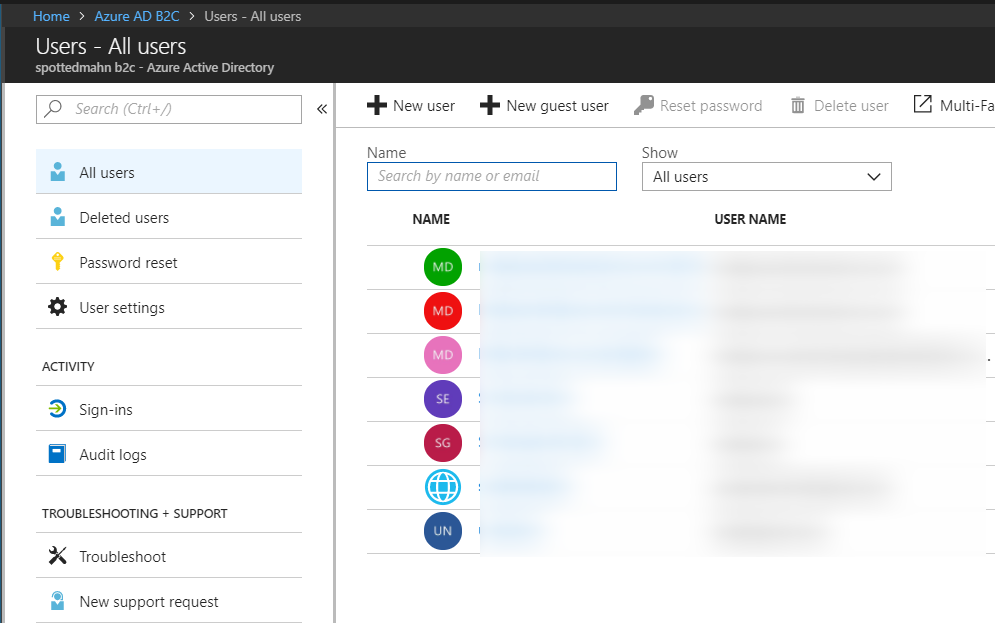
Task: Click the New support request icon
Action: [58, 600]
